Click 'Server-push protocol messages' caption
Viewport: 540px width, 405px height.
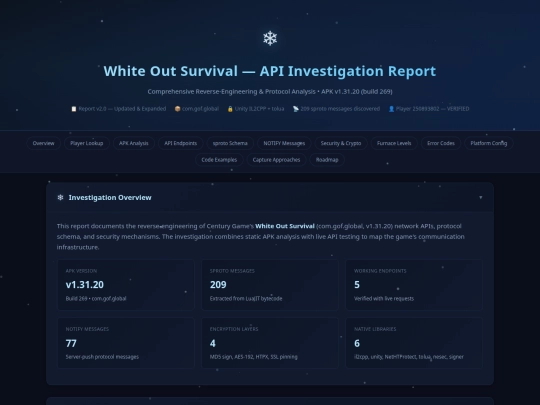point(102,357)
